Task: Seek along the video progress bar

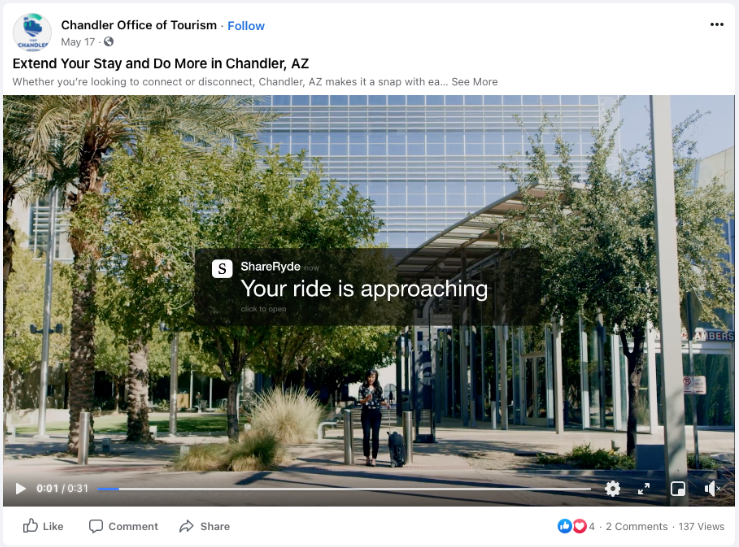Action: (344, 489)
